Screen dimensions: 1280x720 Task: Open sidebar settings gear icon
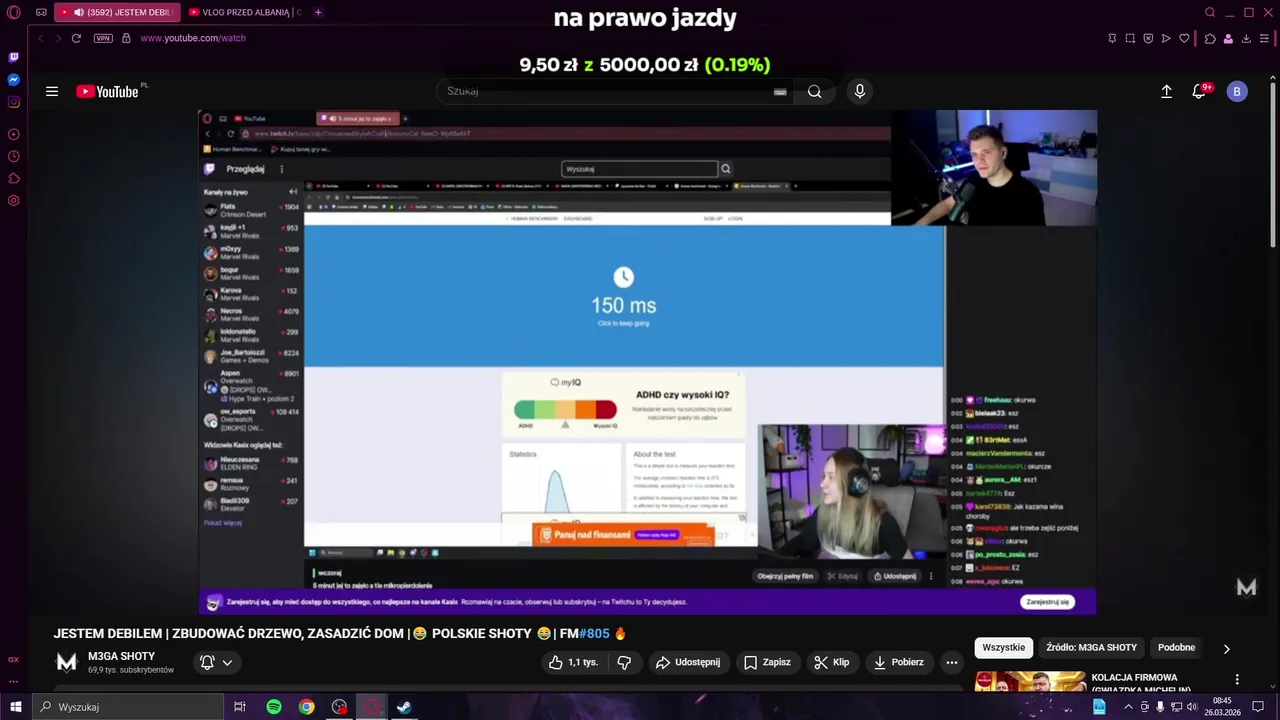14,200
